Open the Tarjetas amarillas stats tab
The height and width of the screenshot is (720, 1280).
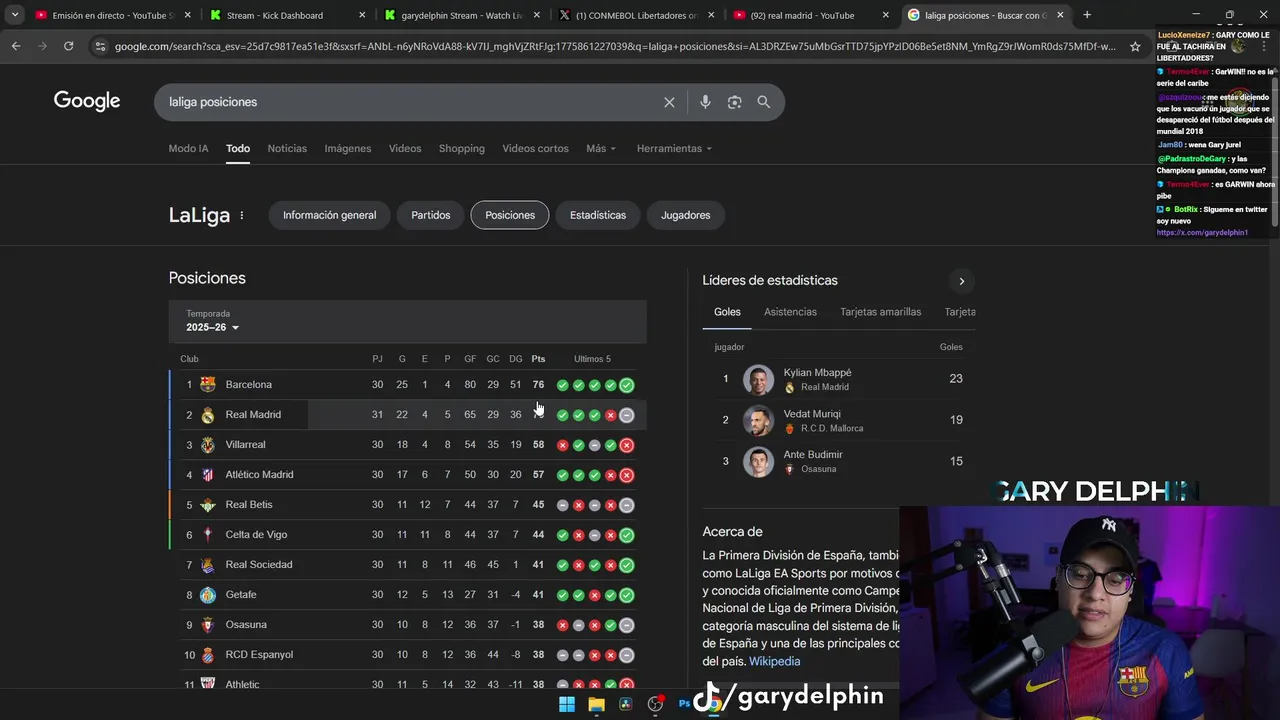coord(881,312)
